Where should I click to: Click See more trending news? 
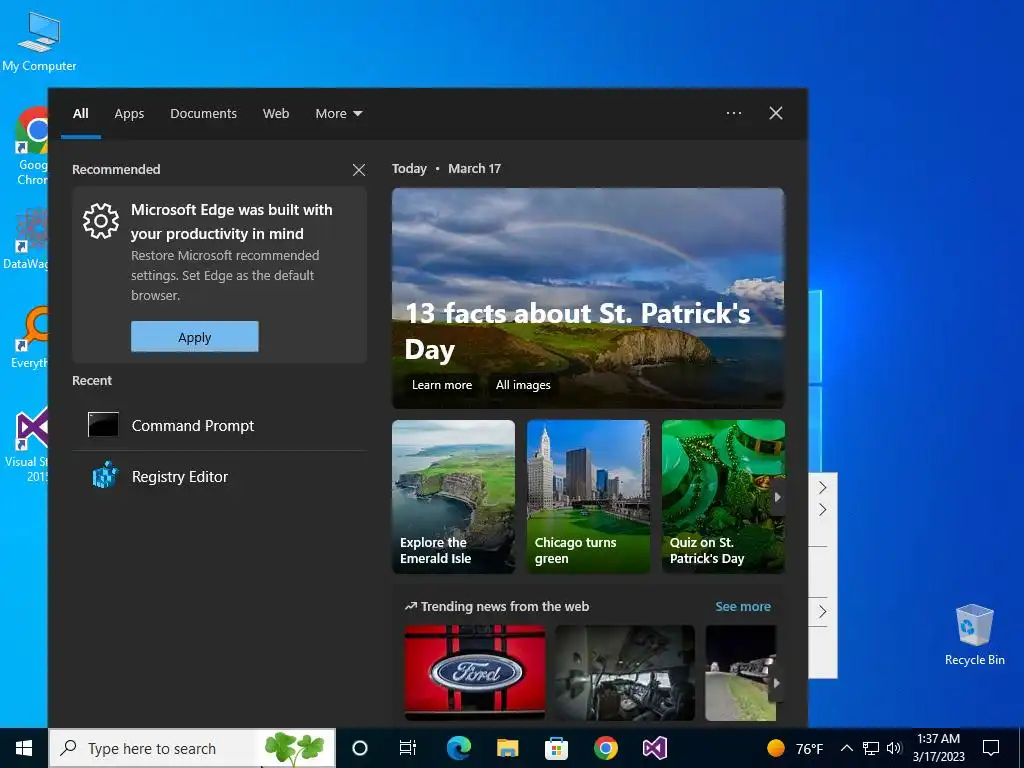(743, 607)
